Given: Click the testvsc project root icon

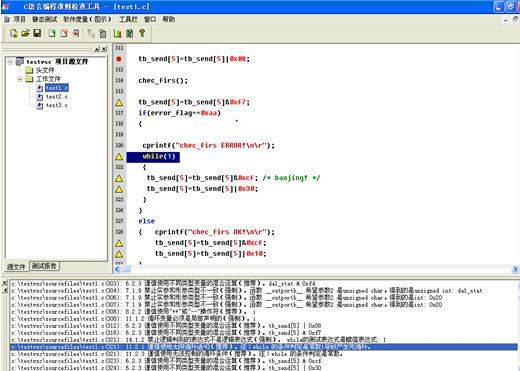Looking at the screenshot, I should (x=20, y=61).
